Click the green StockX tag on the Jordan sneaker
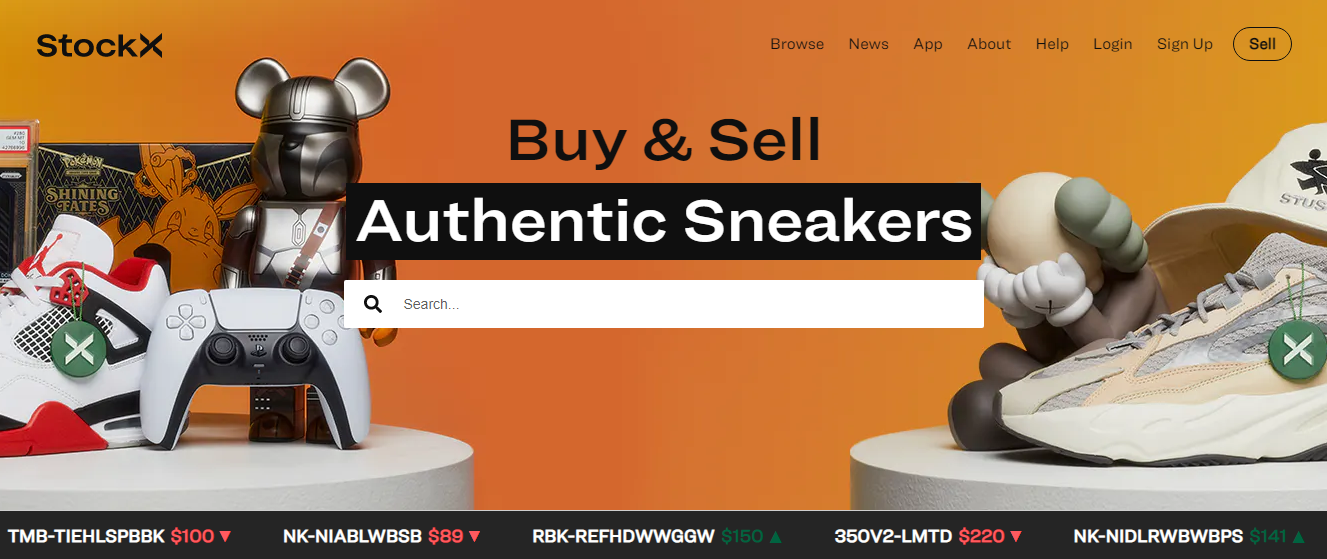 [80, 349]
